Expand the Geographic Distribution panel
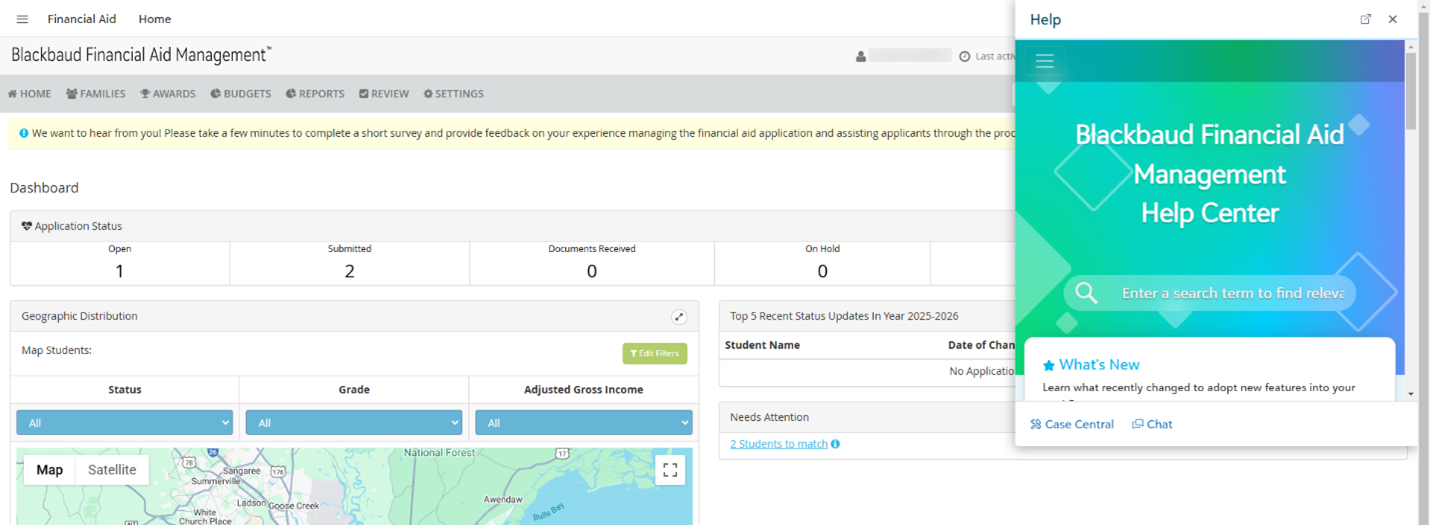 [x=679, y=316]
